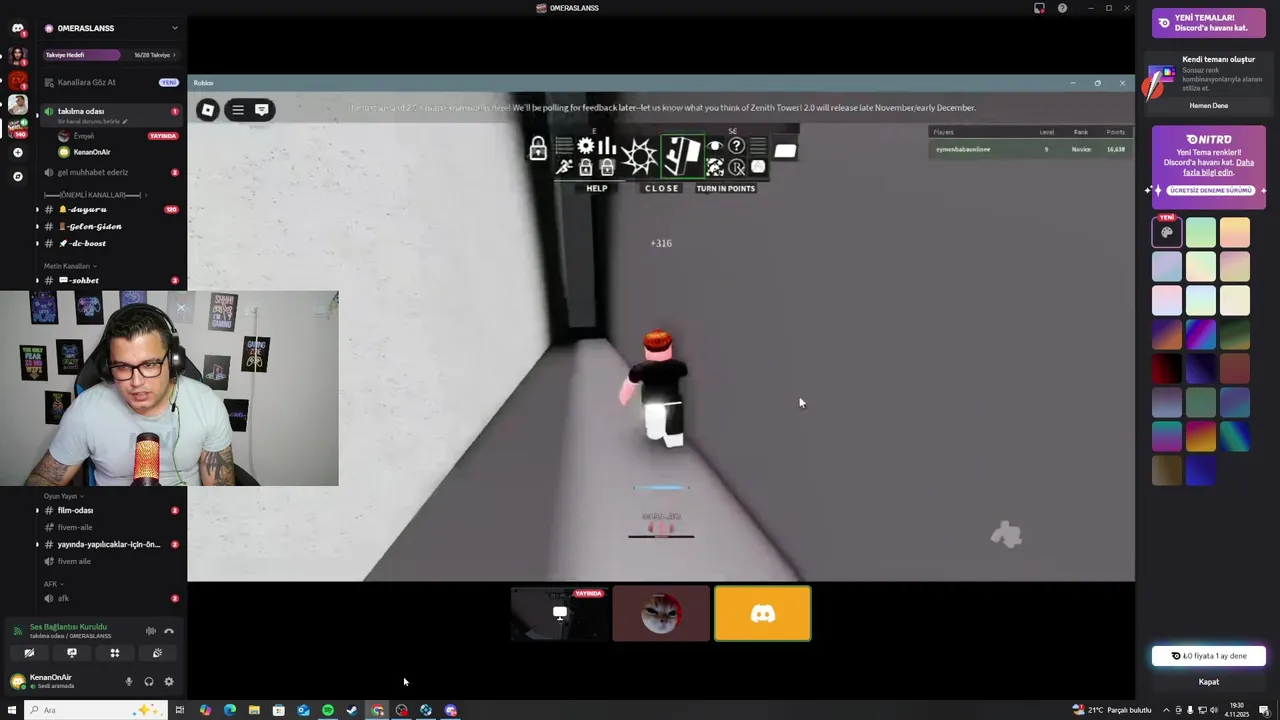Select the mint green theme swatch
1280x720 pixels.
click(x=1201, y=232)
